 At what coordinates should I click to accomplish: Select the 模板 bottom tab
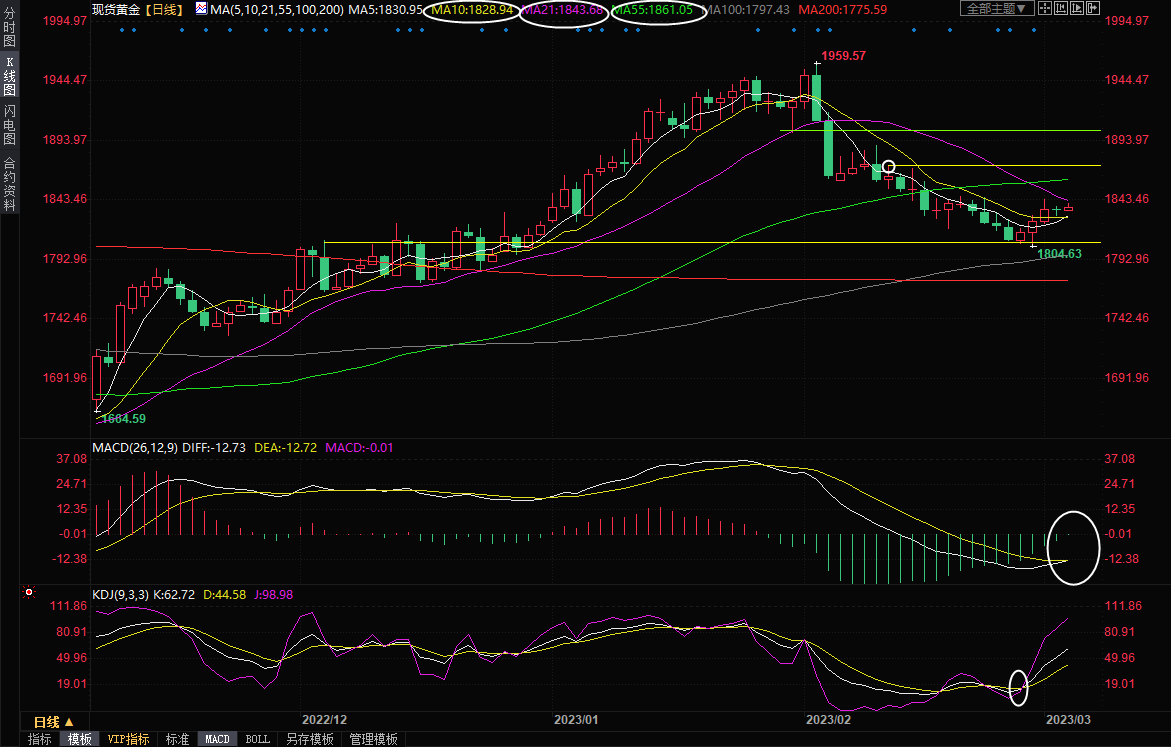click(79, 739)
